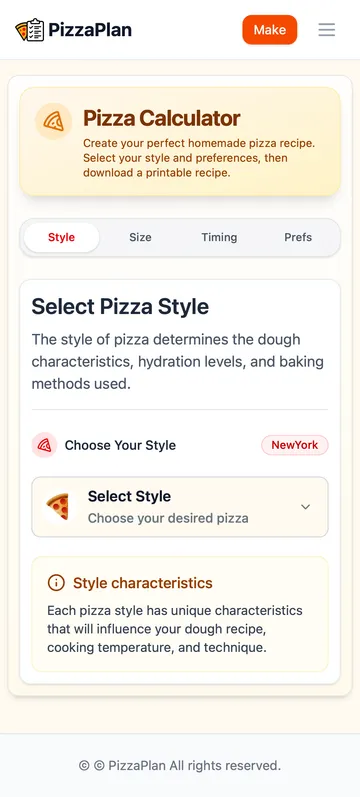Open the hamburger navigation menu

(x=326, y=29)
